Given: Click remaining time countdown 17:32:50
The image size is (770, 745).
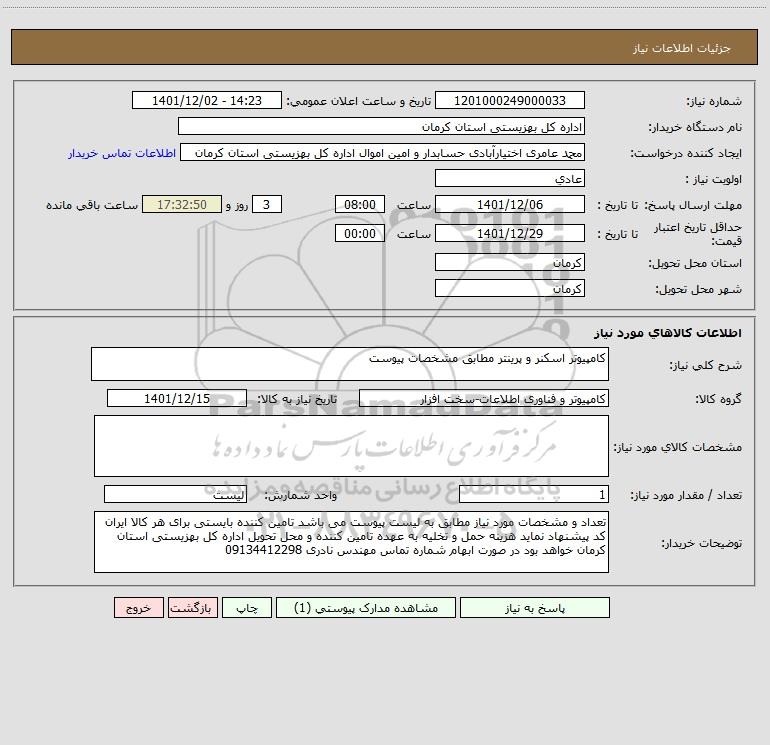Looking at the screenshot, I should [182, 204].
